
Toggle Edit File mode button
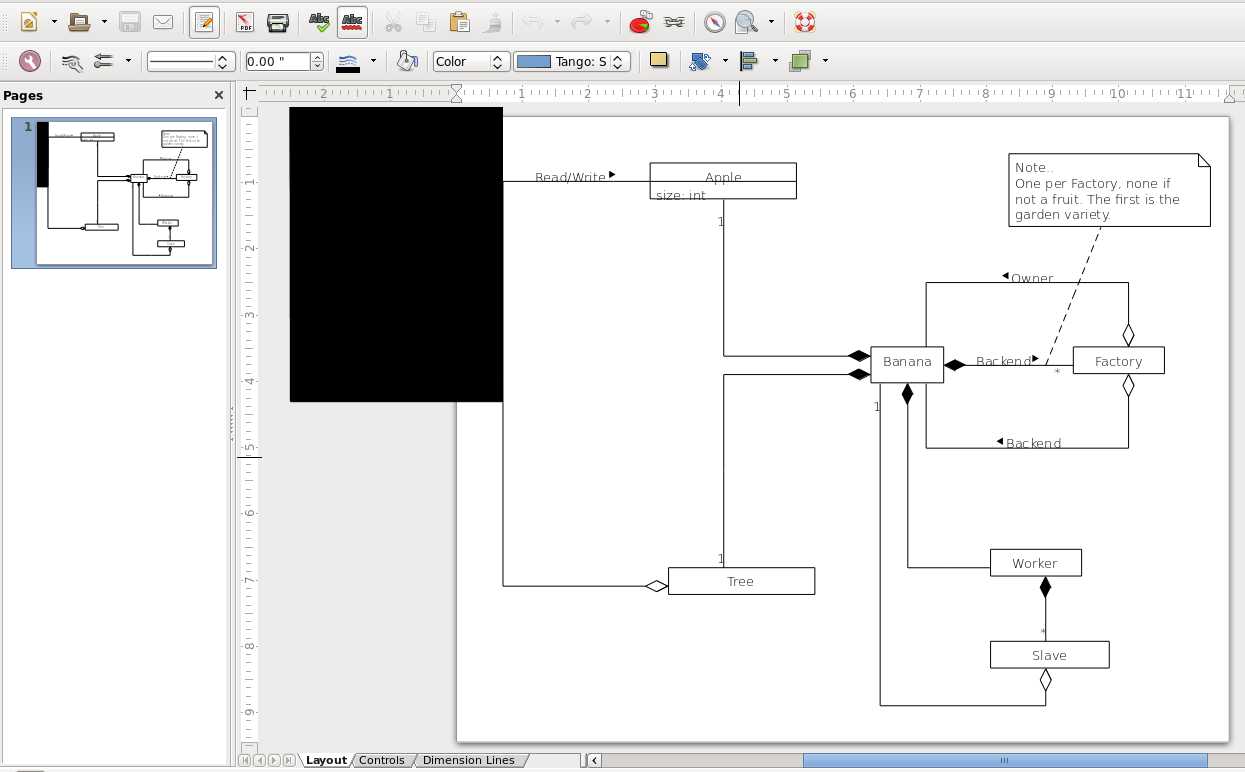[x=204, y=22]
